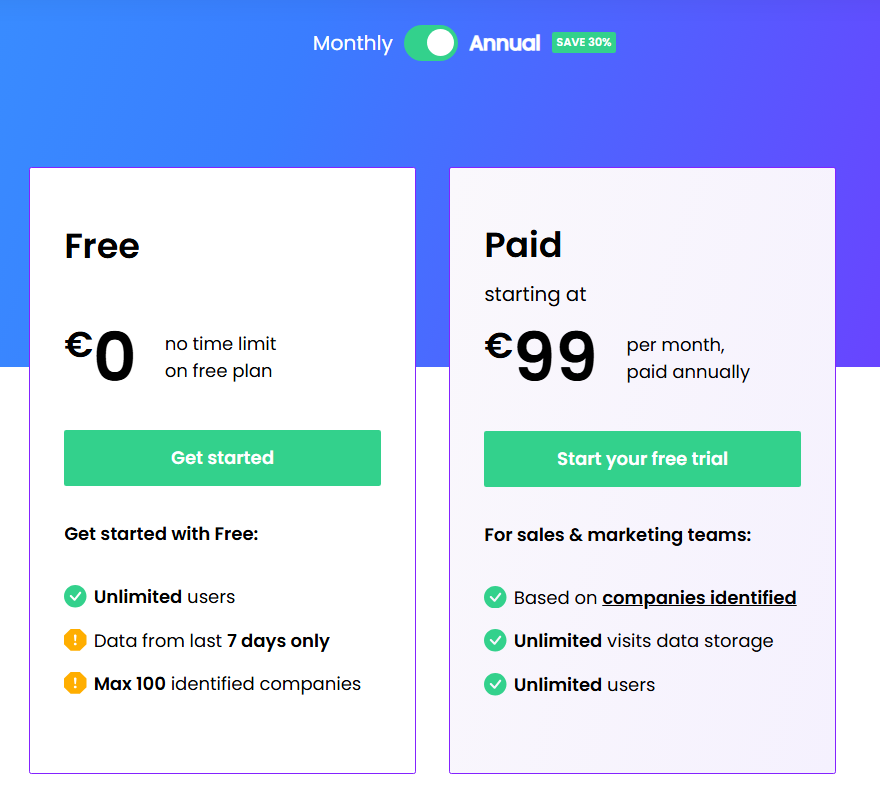Viewport: 880px width, 787px height.
Task: Flip the Monthly/Annual pricing switch
Action: click(430, 43)
